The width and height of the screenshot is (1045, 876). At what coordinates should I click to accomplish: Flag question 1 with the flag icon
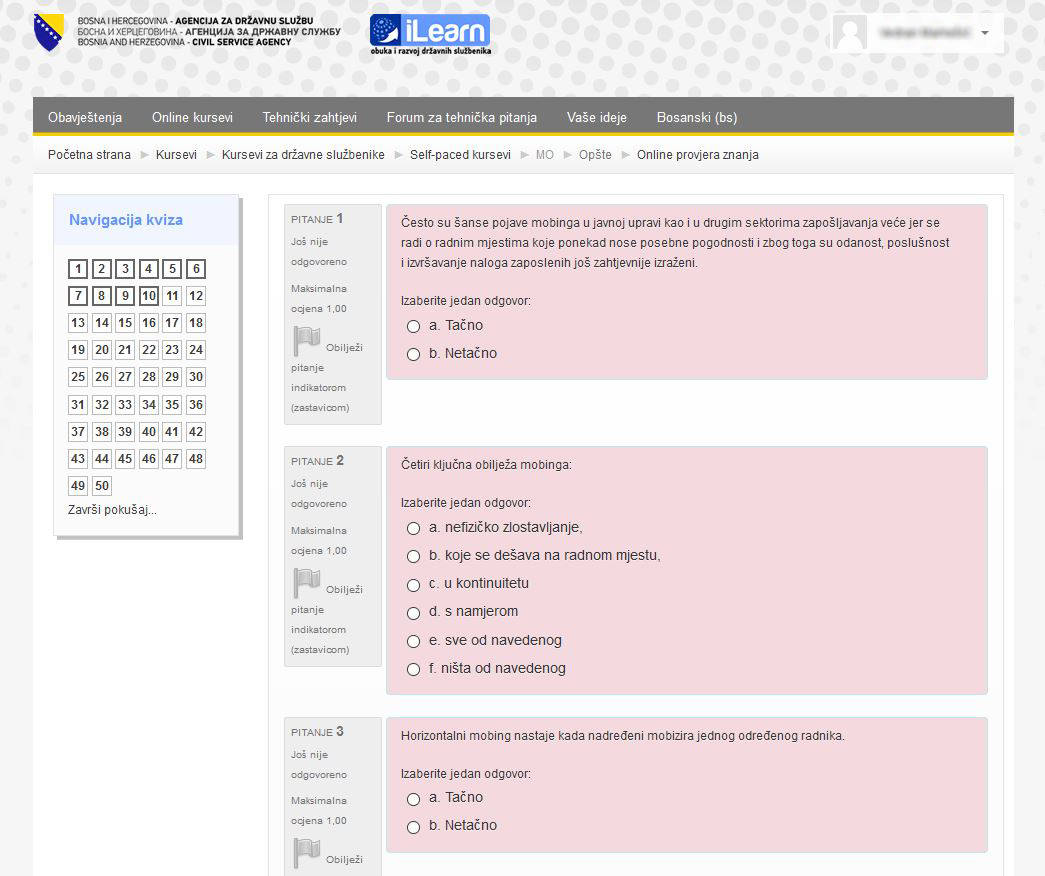(307, 342)
